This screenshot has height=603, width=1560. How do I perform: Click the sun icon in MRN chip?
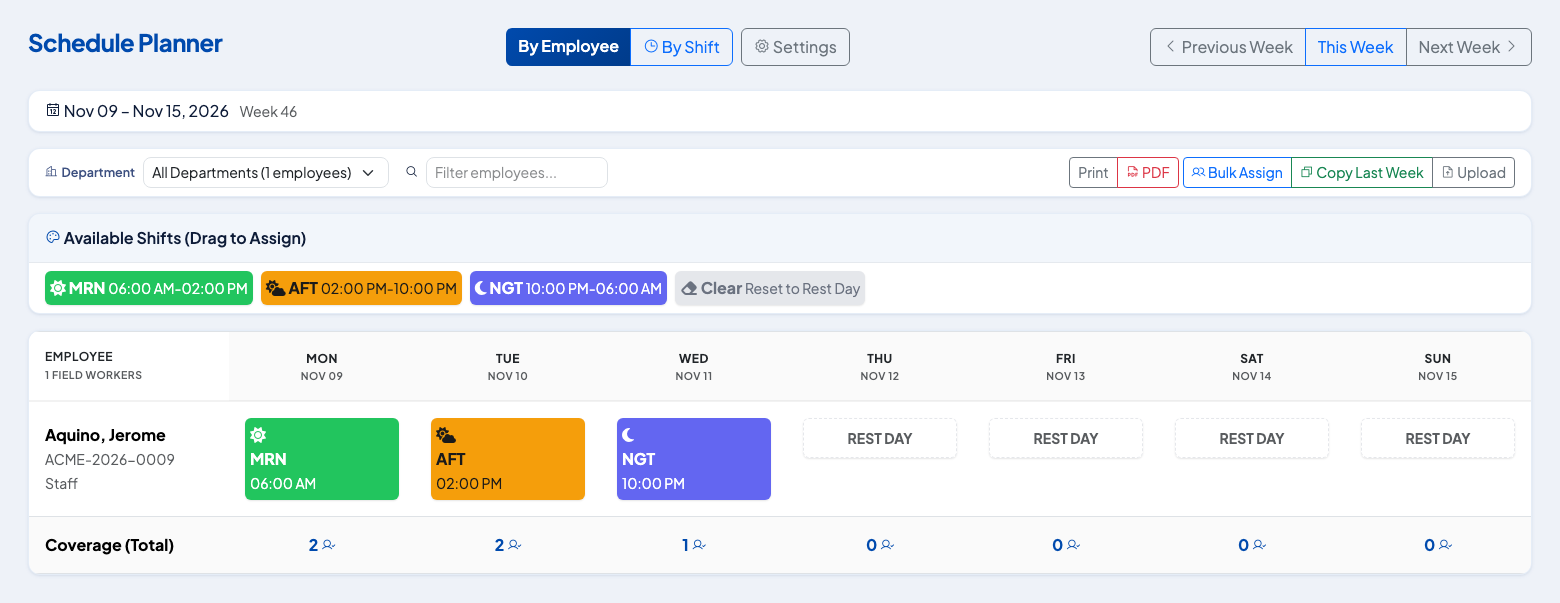[58, 288]
